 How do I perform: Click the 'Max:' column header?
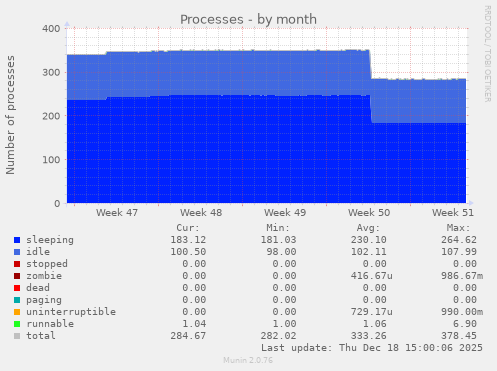[458, 228]
